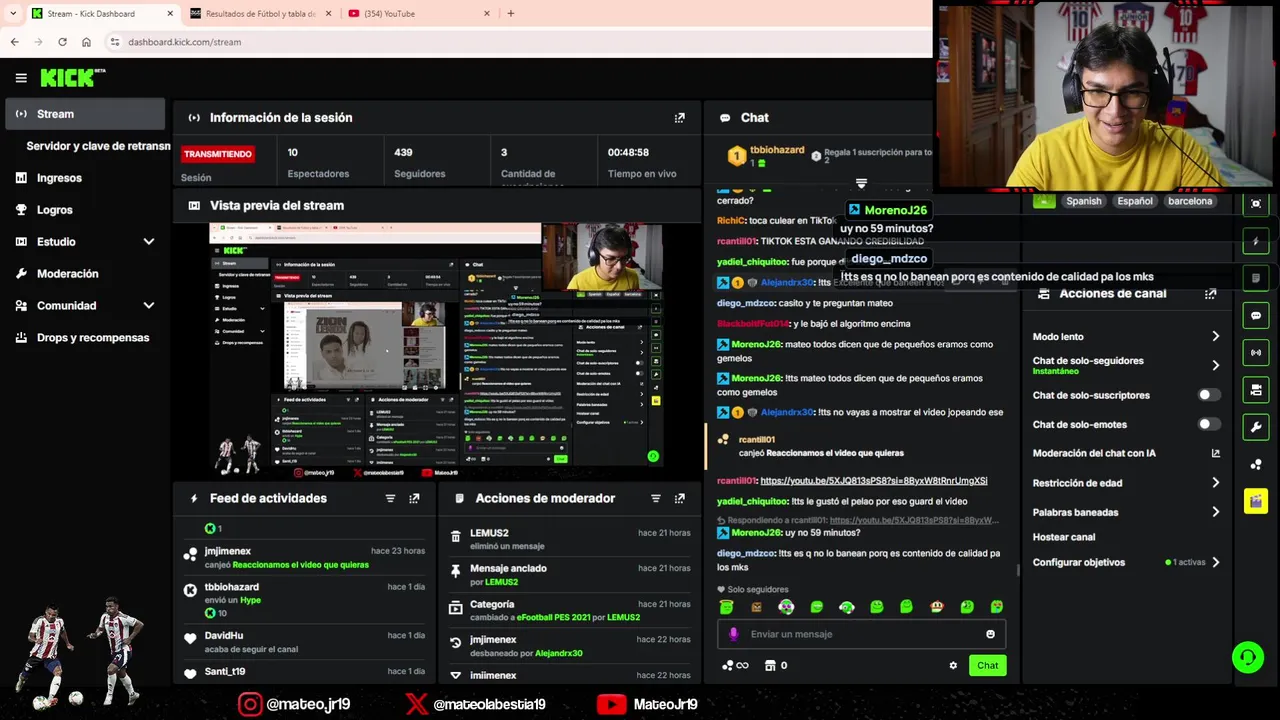Image resolution: width=1280 pixels, height=720 pixels.
Task: Click the TRANSMITIENDO status badge
Action: click(218, 154)
